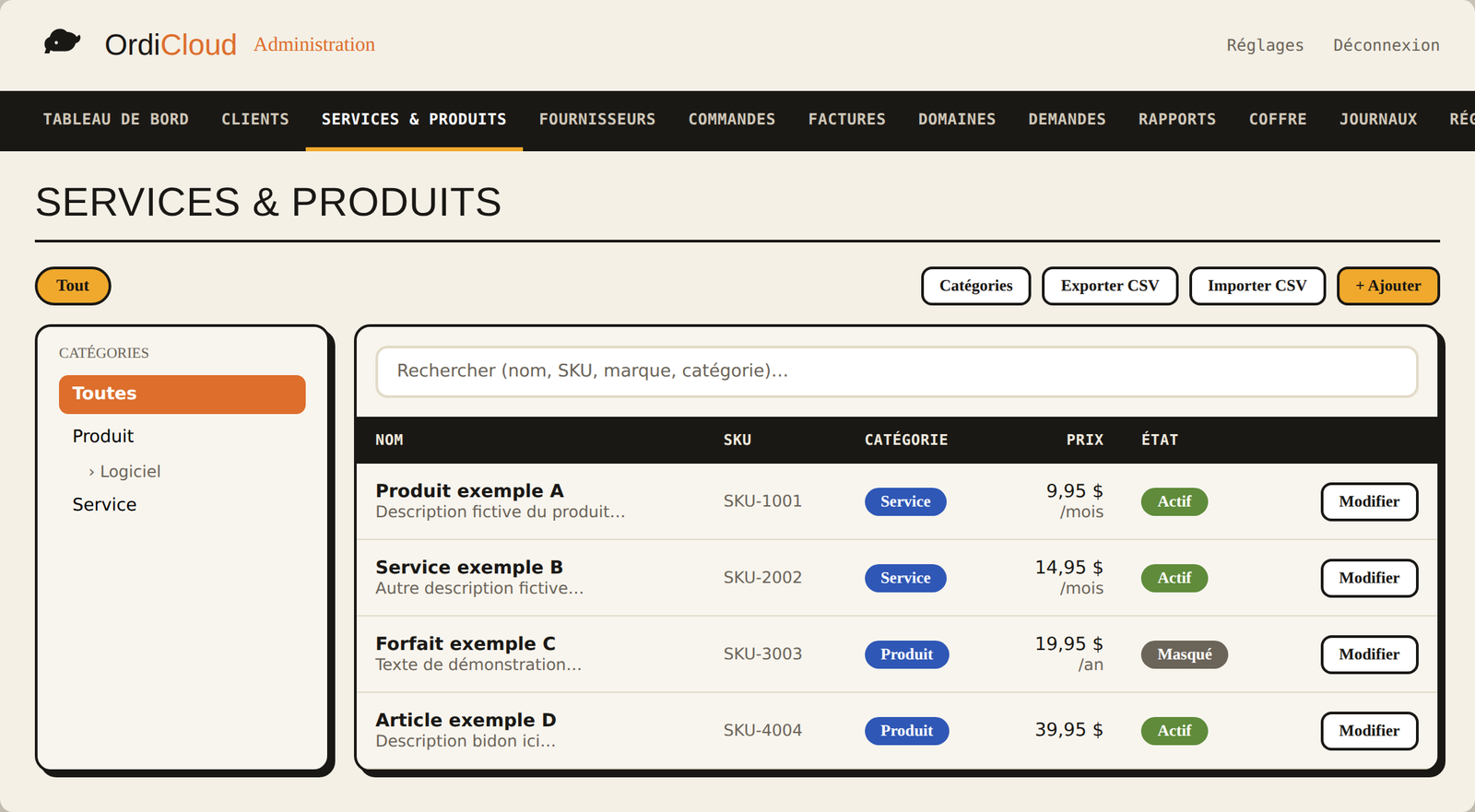Image resolution: width=1475 pixels, height=812 pixels.
Task: Open Réglages link in header
Action: (1265, 45)
